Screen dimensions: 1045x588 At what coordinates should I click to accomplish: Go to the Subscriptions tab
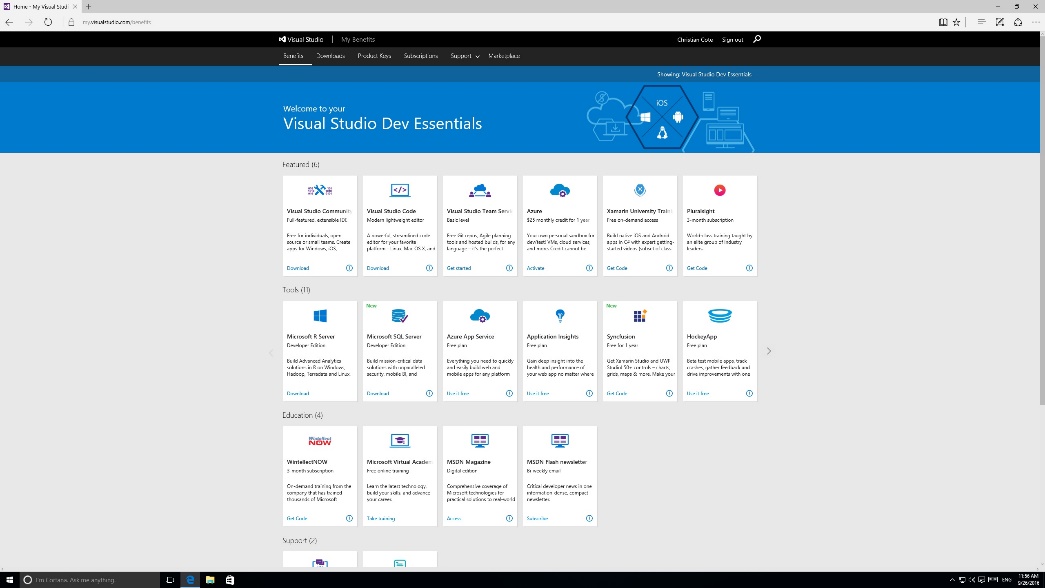tap(421, 56)
